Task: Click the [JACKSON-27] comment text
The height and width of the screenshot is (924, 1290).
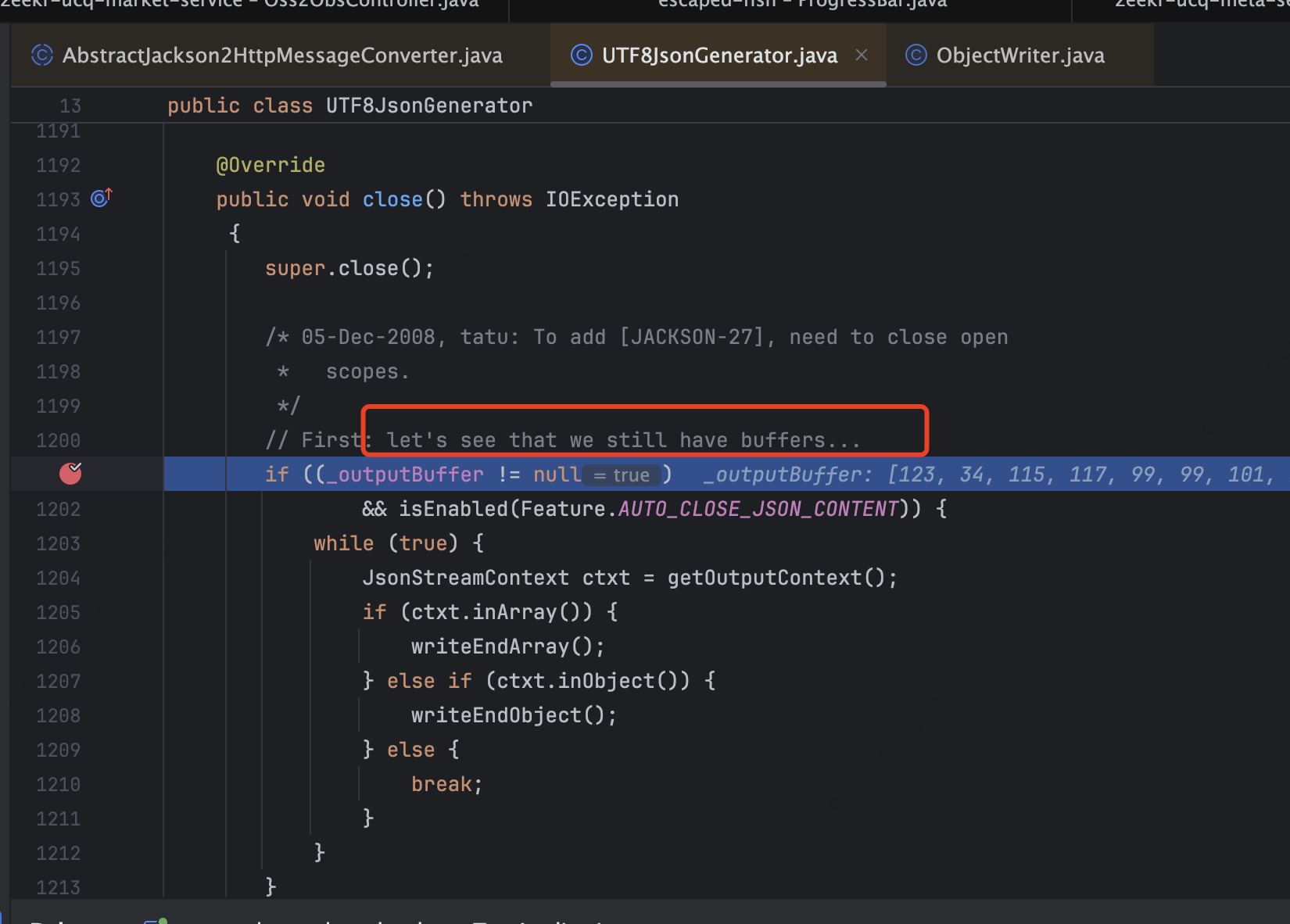Action: point(692,337)
